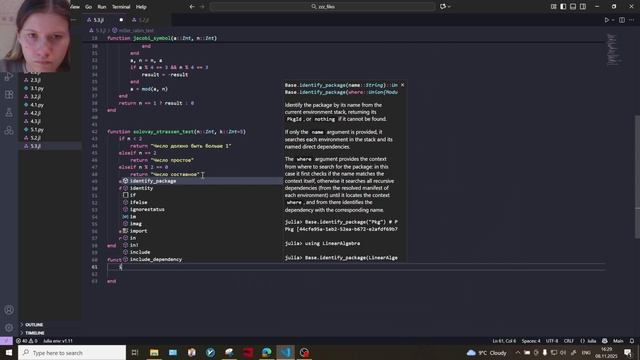The width and height of the screenshot is (640, 360).
Task: Open the Go menu
Action: click(x=89, y=7)
